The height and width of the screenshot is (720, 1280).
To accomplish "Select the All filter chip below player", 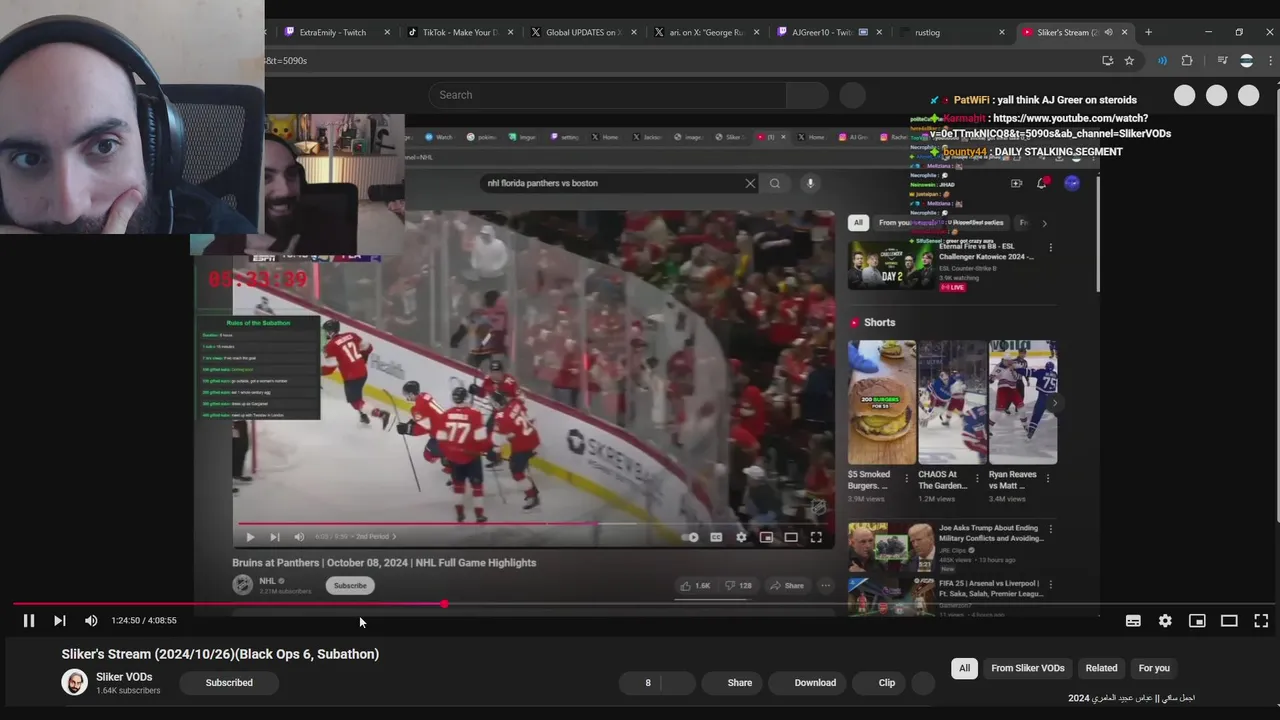I will (x=964, y=668).
